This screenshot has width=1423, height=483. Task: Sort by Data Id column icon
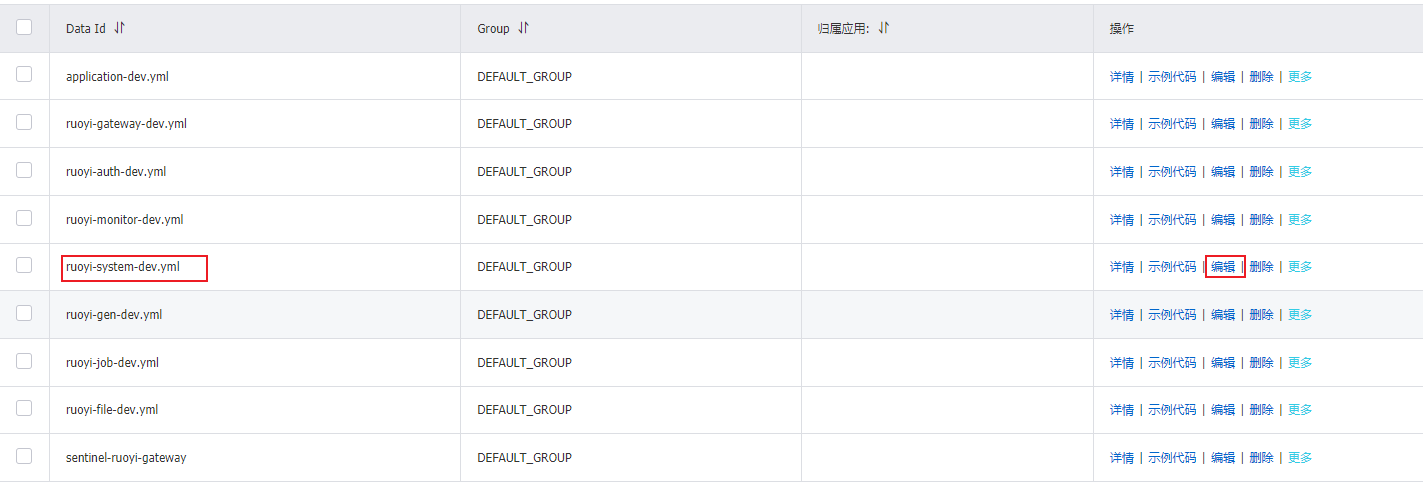120,28
